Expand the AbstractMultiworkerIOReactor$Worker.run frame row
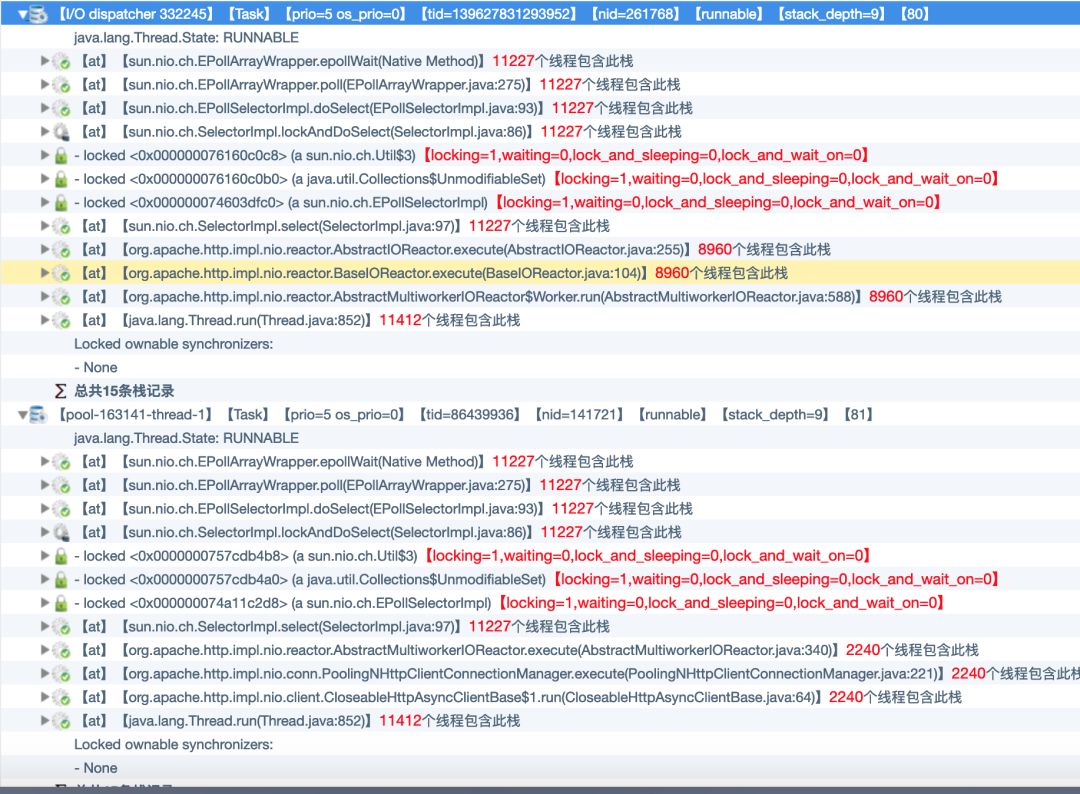The height and width of the screenshot is (794, 1080). (45, 296)
